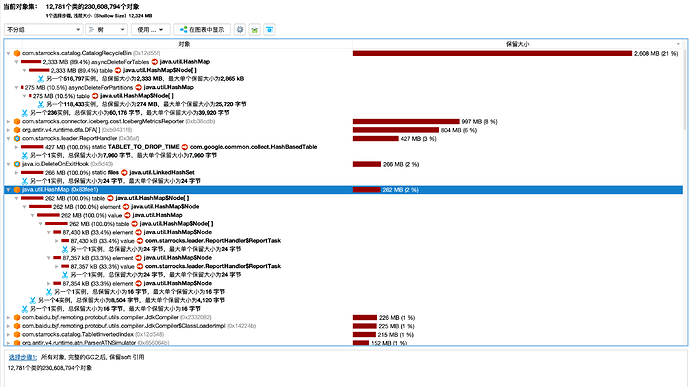Click the scissors icon beside 516,797 instances
690x387 pixels.
(x=40, y=79)
